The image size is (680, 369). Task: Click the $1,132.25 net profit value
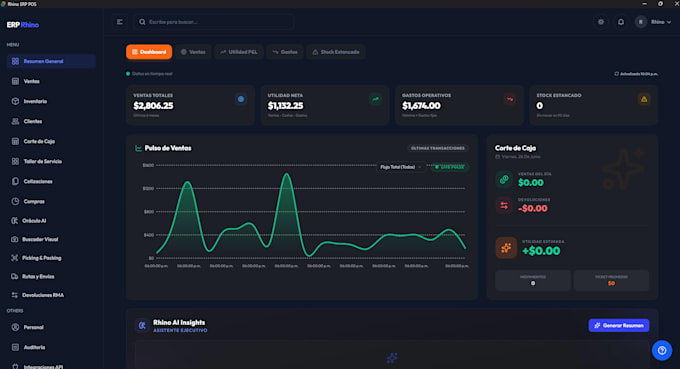[285, 106]
